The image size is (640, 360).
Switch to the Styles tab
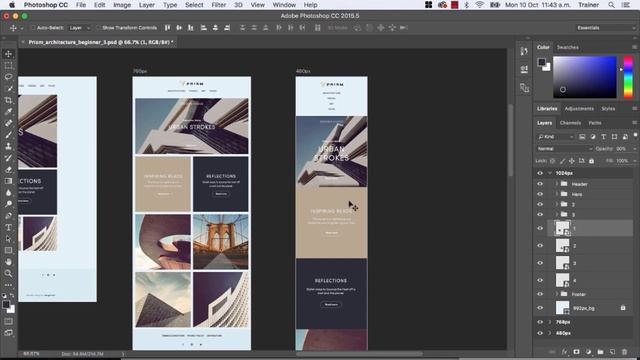click(x=608, y=109)
